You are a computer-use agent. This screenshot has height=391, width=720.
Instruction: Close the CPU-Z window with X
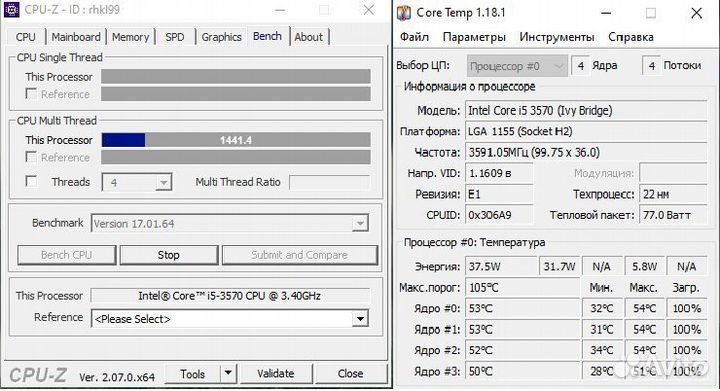tap(368, 10)
